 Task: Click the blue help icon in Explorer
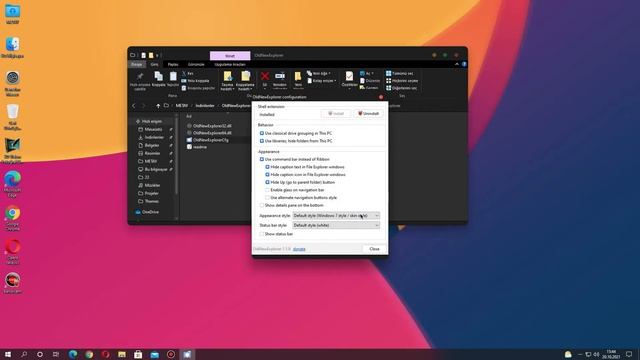click(464, 64)
